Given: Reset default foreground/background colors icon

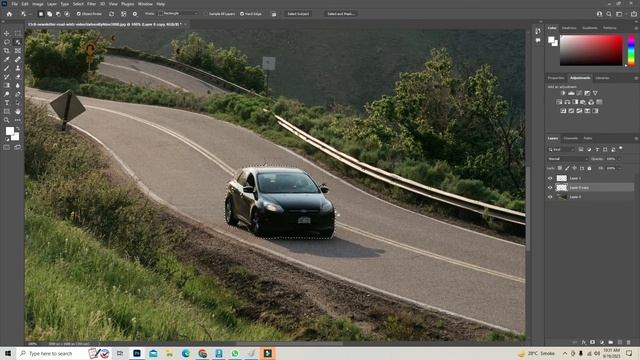Looking at the screenshot, I should [x=7, y=139].
